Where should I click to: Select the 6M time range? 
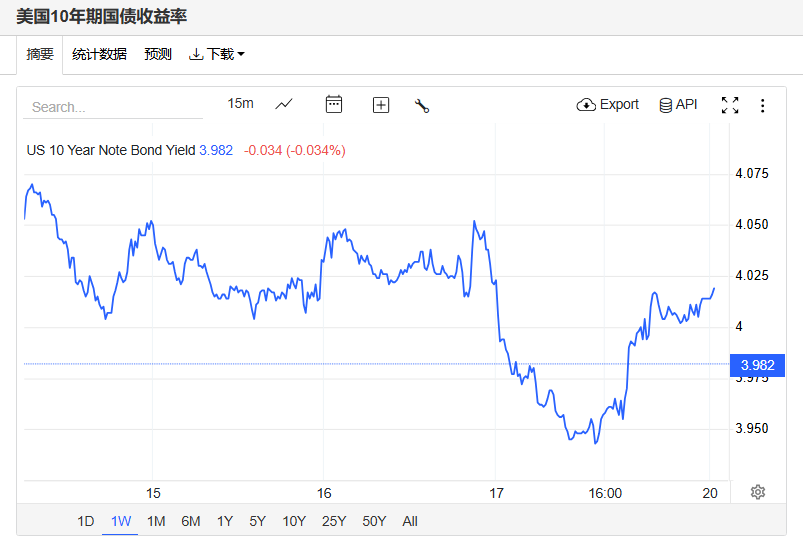(191, 521)
